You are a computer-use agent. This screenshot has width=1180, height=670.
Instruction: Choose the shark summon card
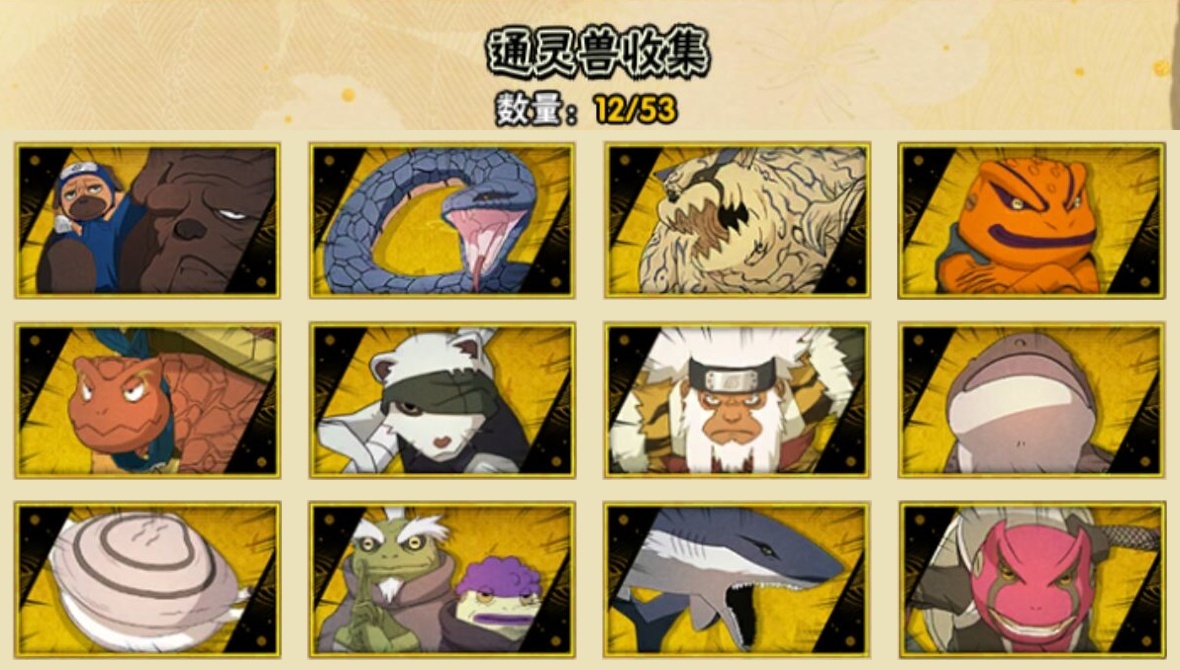click(737, 580)
